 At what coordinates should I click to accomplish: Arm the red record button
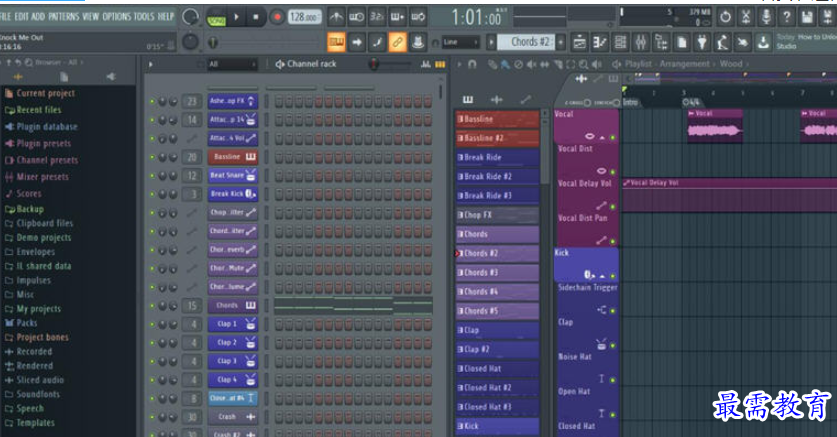tap(277, 17)
